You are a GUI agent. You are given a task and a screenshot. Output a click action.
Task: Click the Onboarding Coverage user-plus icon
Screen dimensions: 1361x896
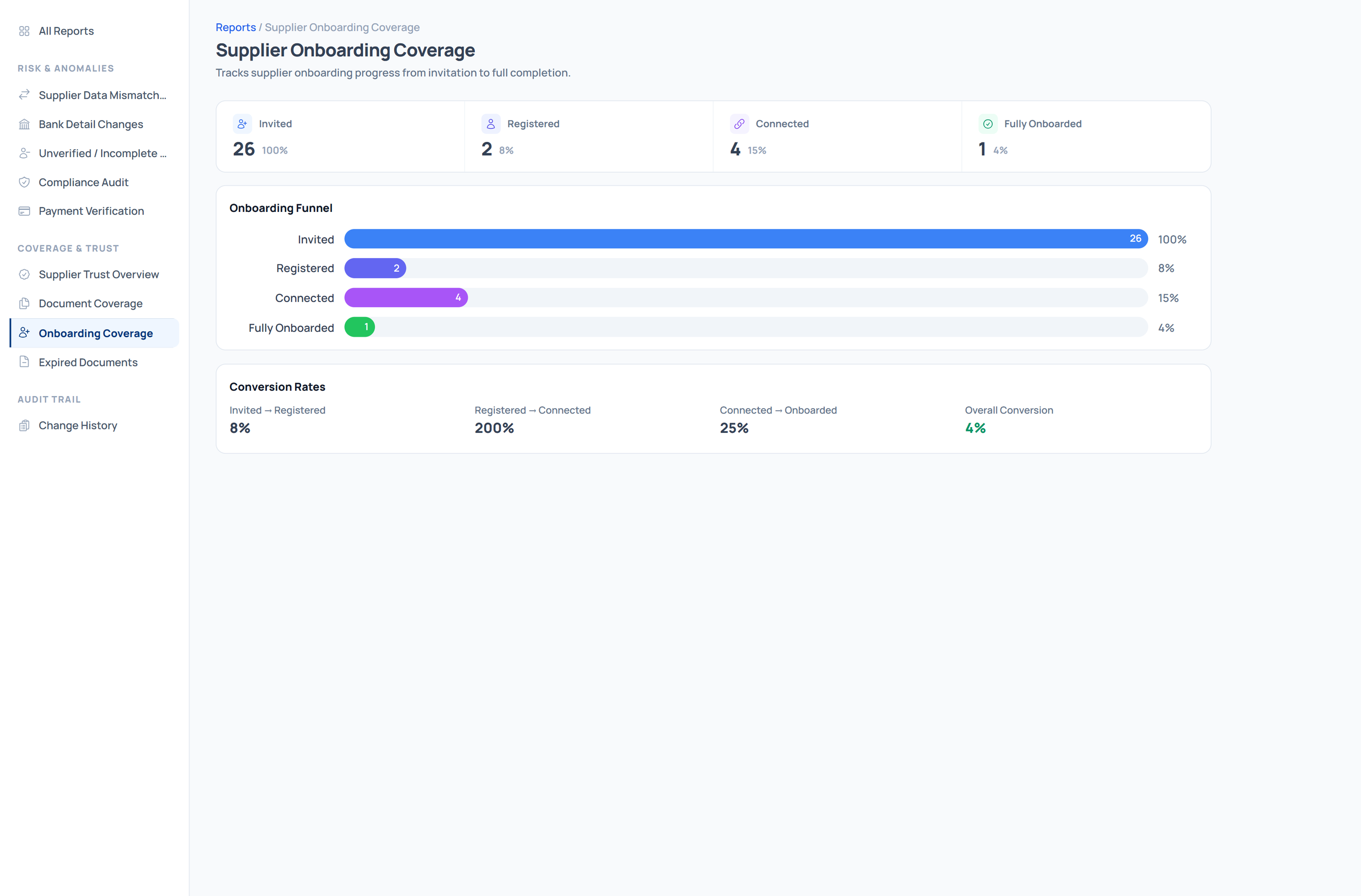[x=24, y=333]
